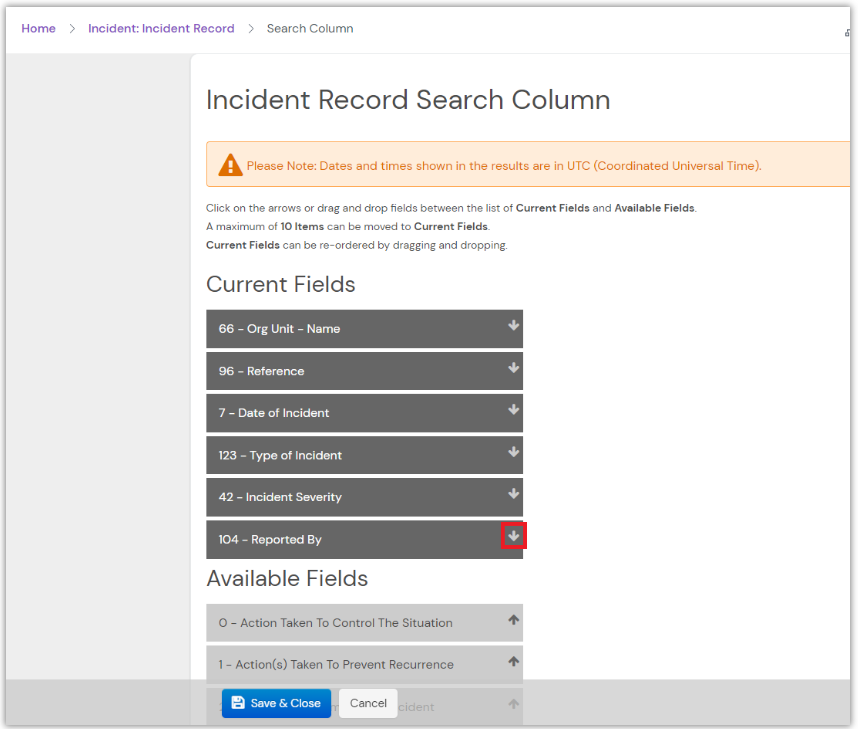The image size is (858, 729).
Task: Select the 66 - Org Unit - Name field label
Action: (x=279, y=329)
